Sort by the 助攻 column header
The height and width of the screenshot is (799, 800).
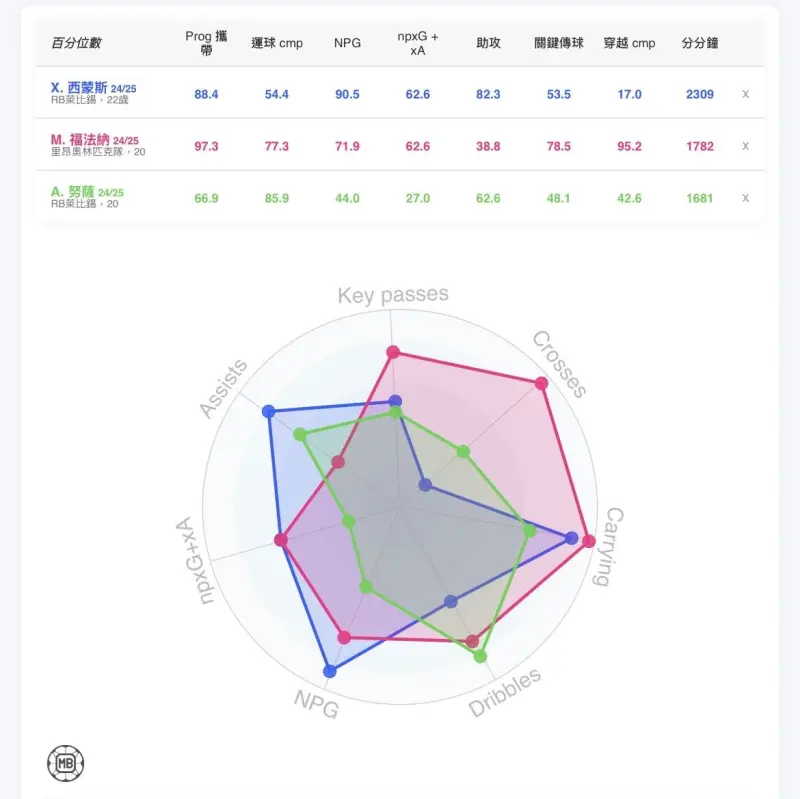488,43
